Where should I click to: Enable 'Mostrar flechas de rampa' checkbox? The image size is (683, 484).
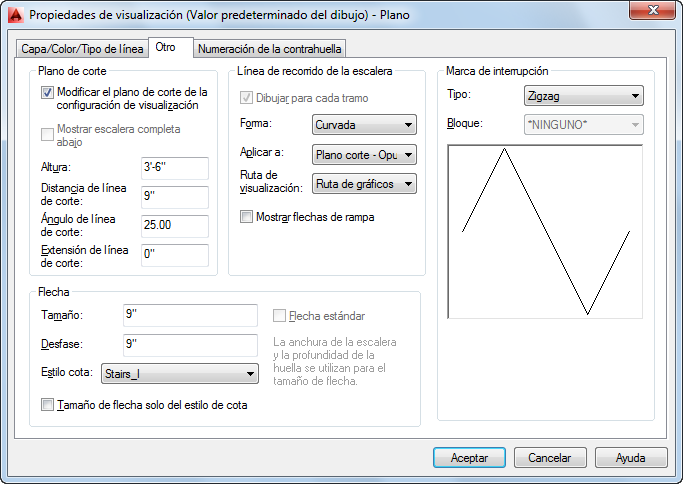click(x=248, y=216)
